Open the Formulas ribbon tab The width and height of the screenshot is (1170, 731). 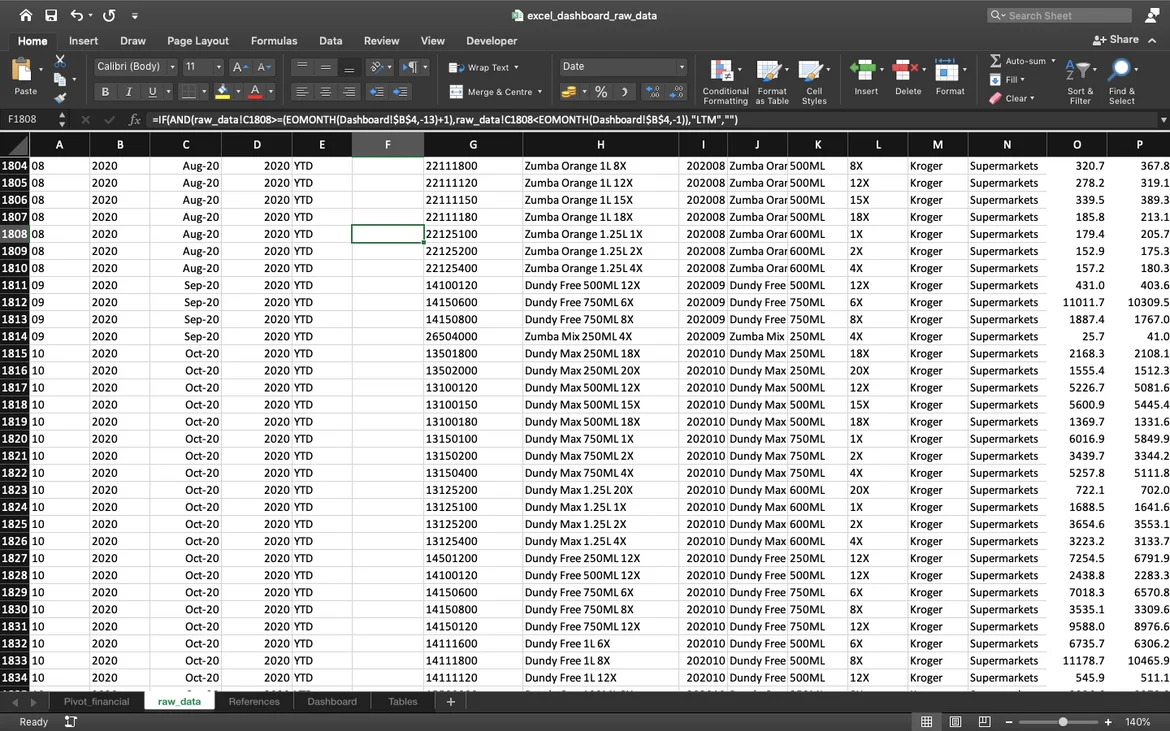coord(274,41)
